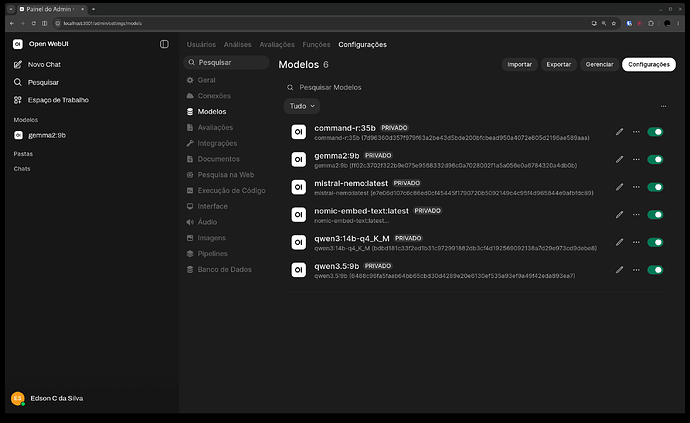Edit mistral-nemo:latest using its pencil icon
The image size is (690, 423).
[620, 187]
